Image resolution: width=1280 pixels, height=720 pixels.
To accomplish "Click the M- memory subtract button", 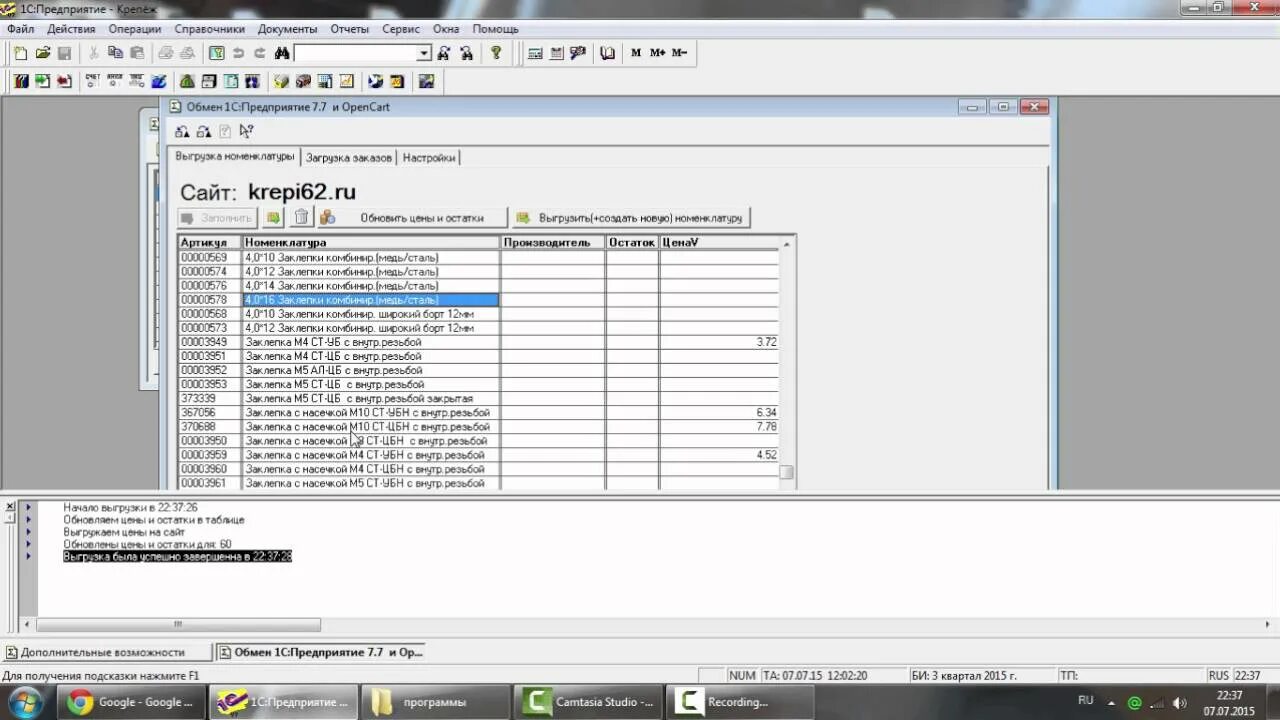I will [679, 53].
